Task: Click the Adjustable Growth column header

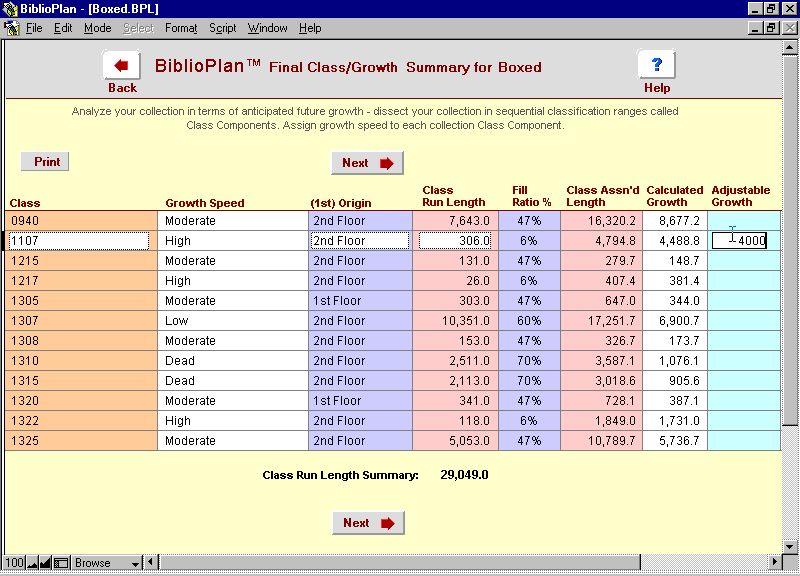Action: (740, 196)
